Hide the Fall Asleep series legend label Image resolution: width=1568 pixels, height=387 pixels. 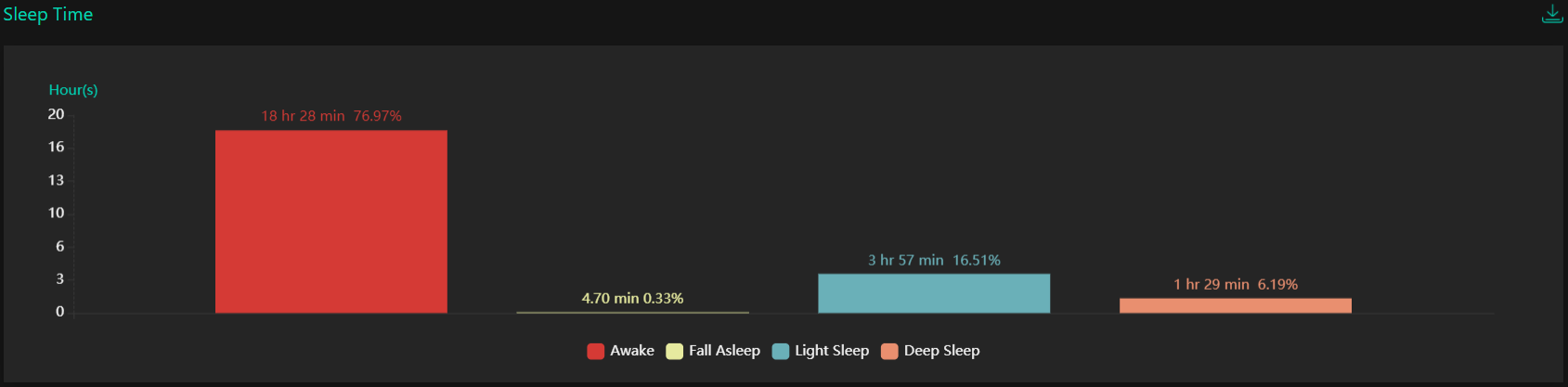point(724,351)
